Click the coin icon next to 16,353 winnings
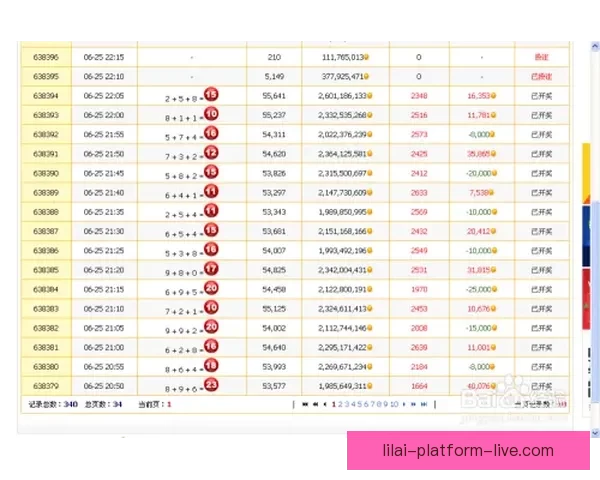The image size is (600, 480). click(x=493, y=96)
